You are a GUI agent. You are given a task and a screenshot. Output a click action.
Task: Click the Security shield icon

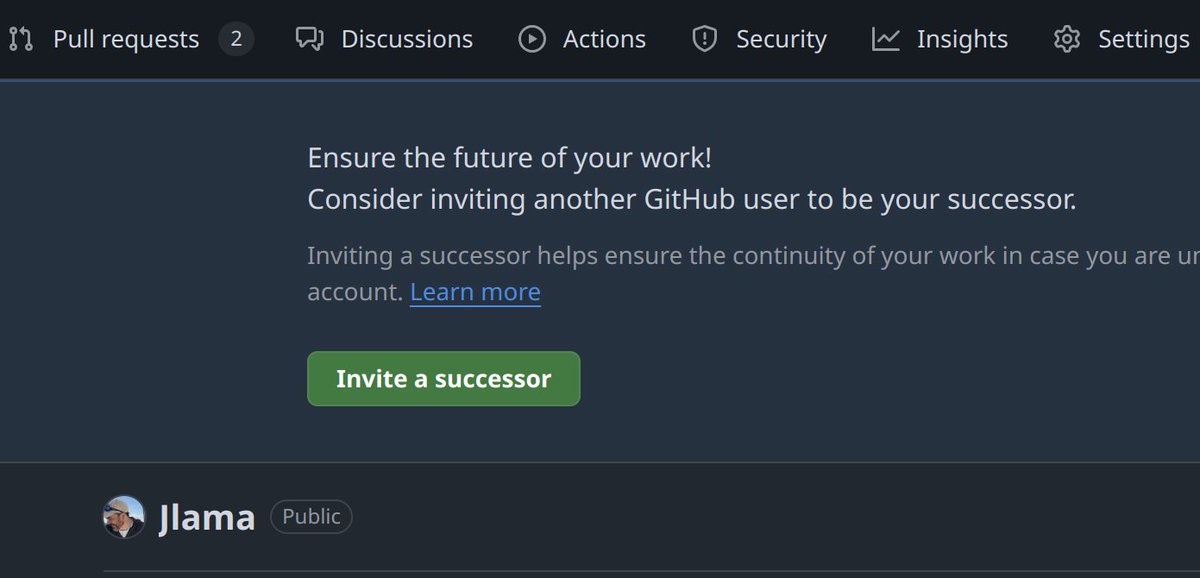(x=705, y=39)
